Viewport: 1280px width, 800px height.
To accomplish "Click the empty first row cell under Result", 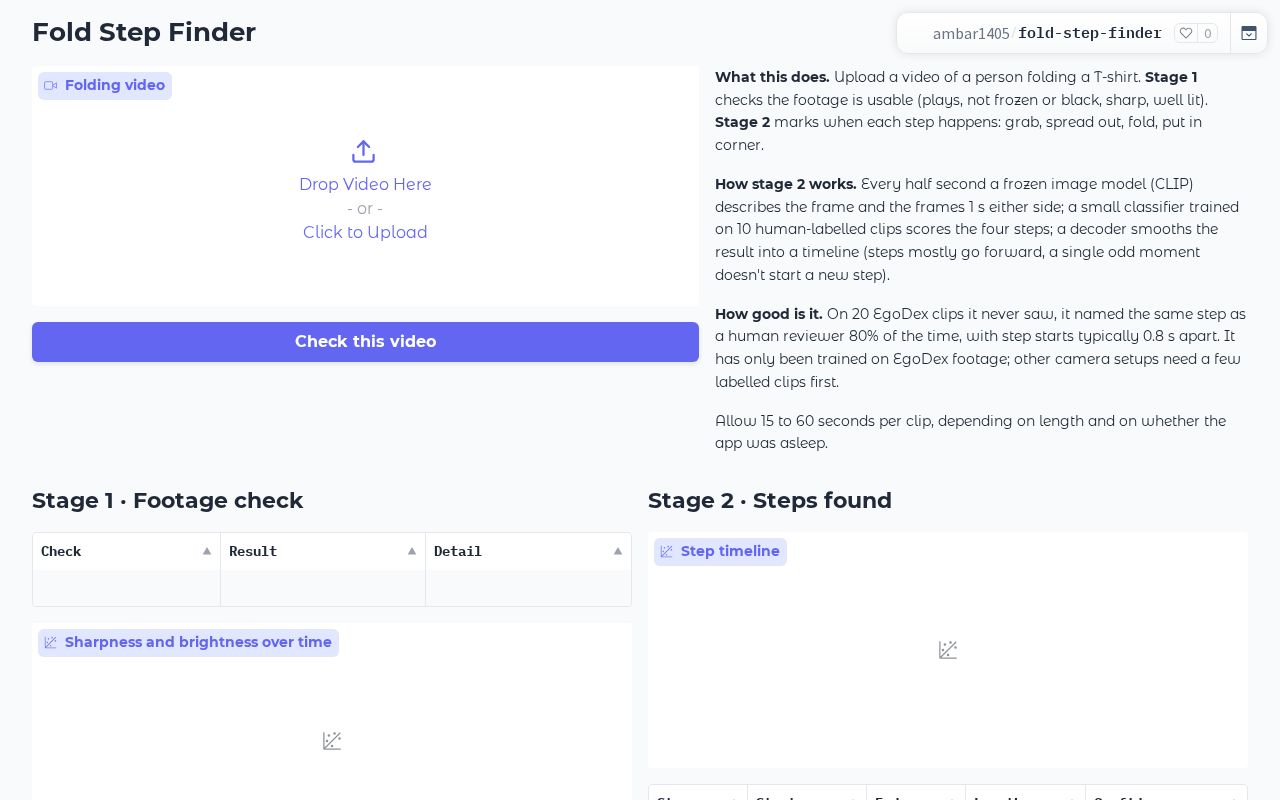I will tap(323, 588).
